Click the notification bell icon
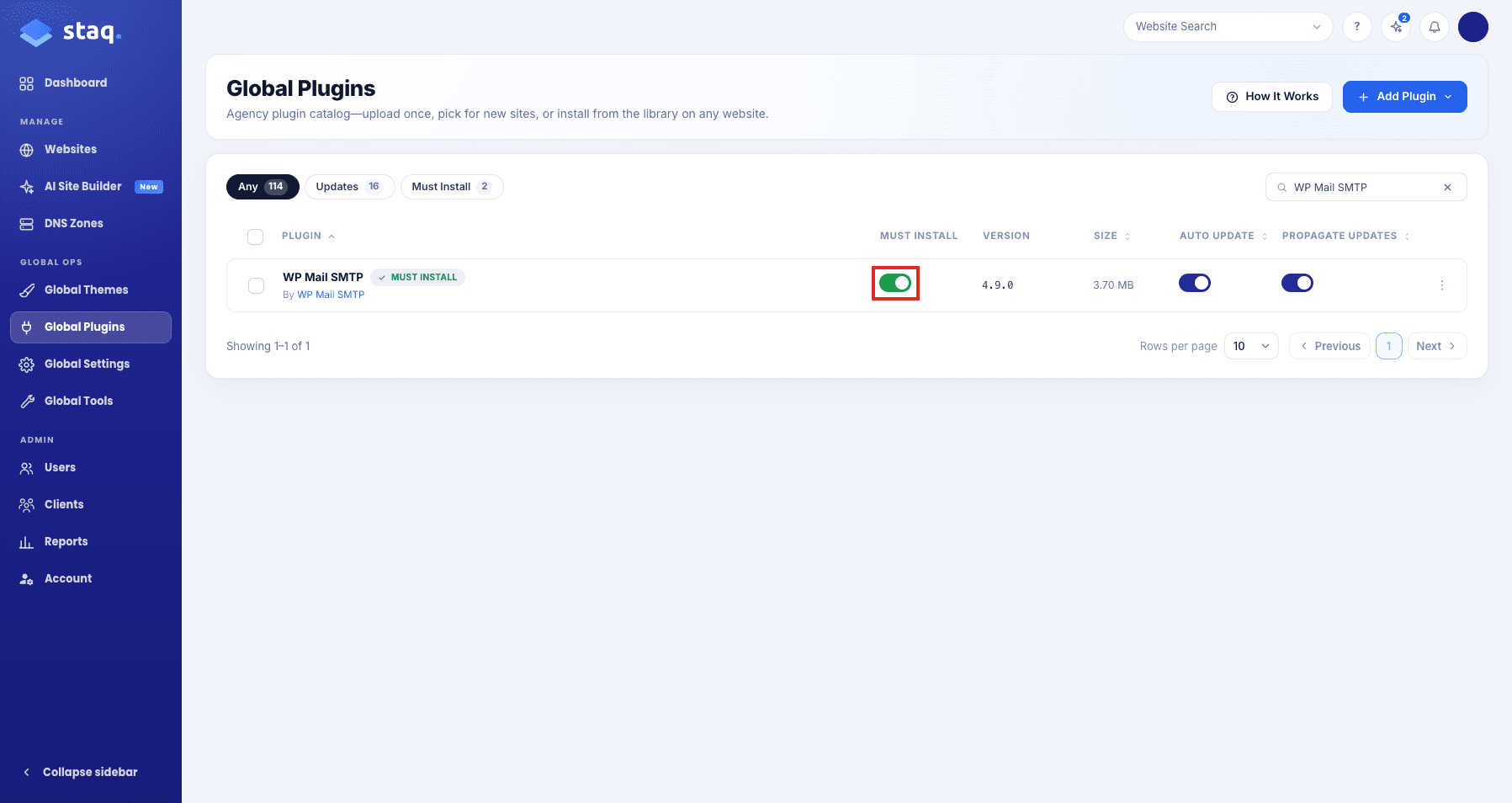 pos(1435,27)
